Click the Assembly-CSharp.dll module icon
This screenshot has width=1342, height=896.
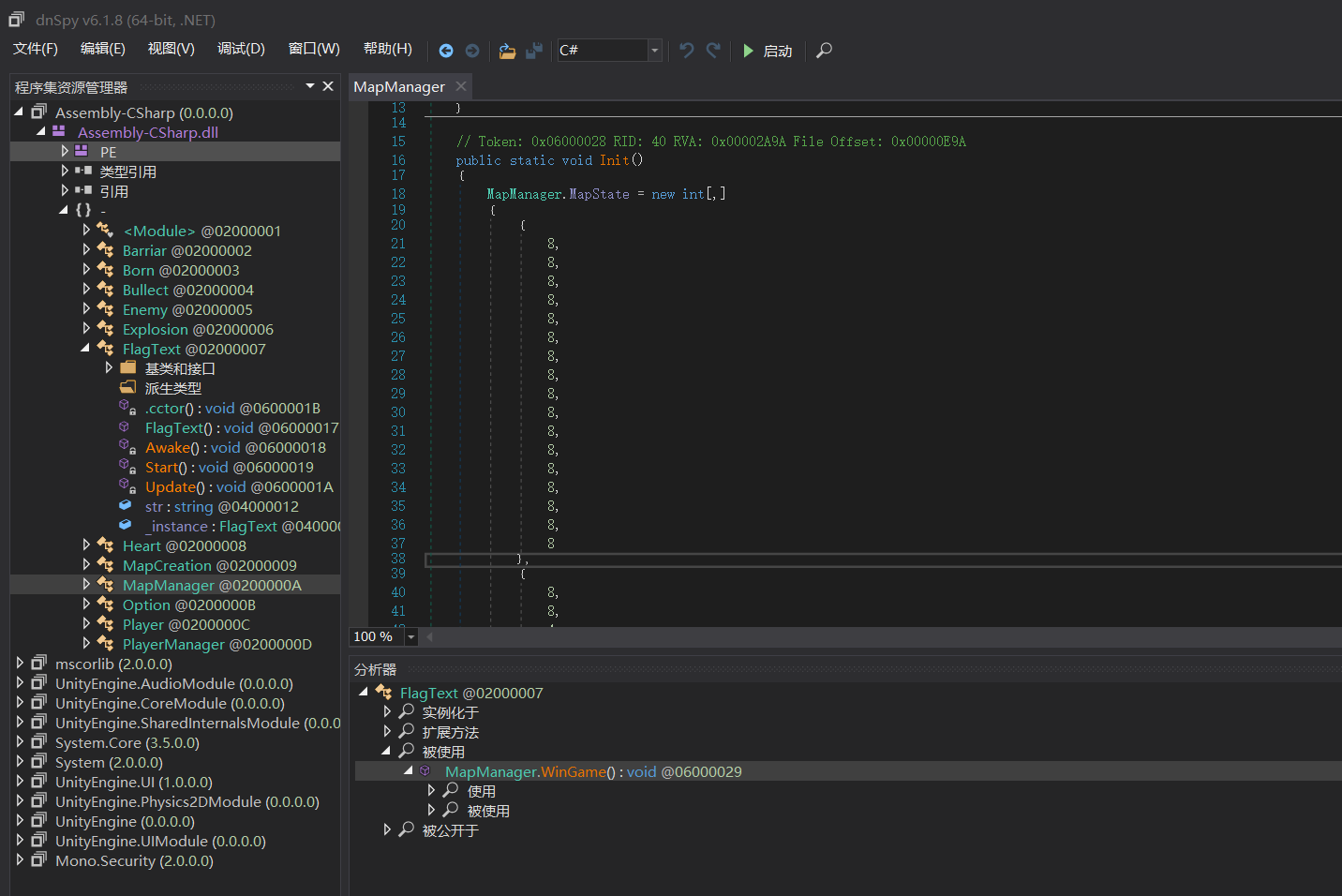pyautogui.click(x=59, y=131)
